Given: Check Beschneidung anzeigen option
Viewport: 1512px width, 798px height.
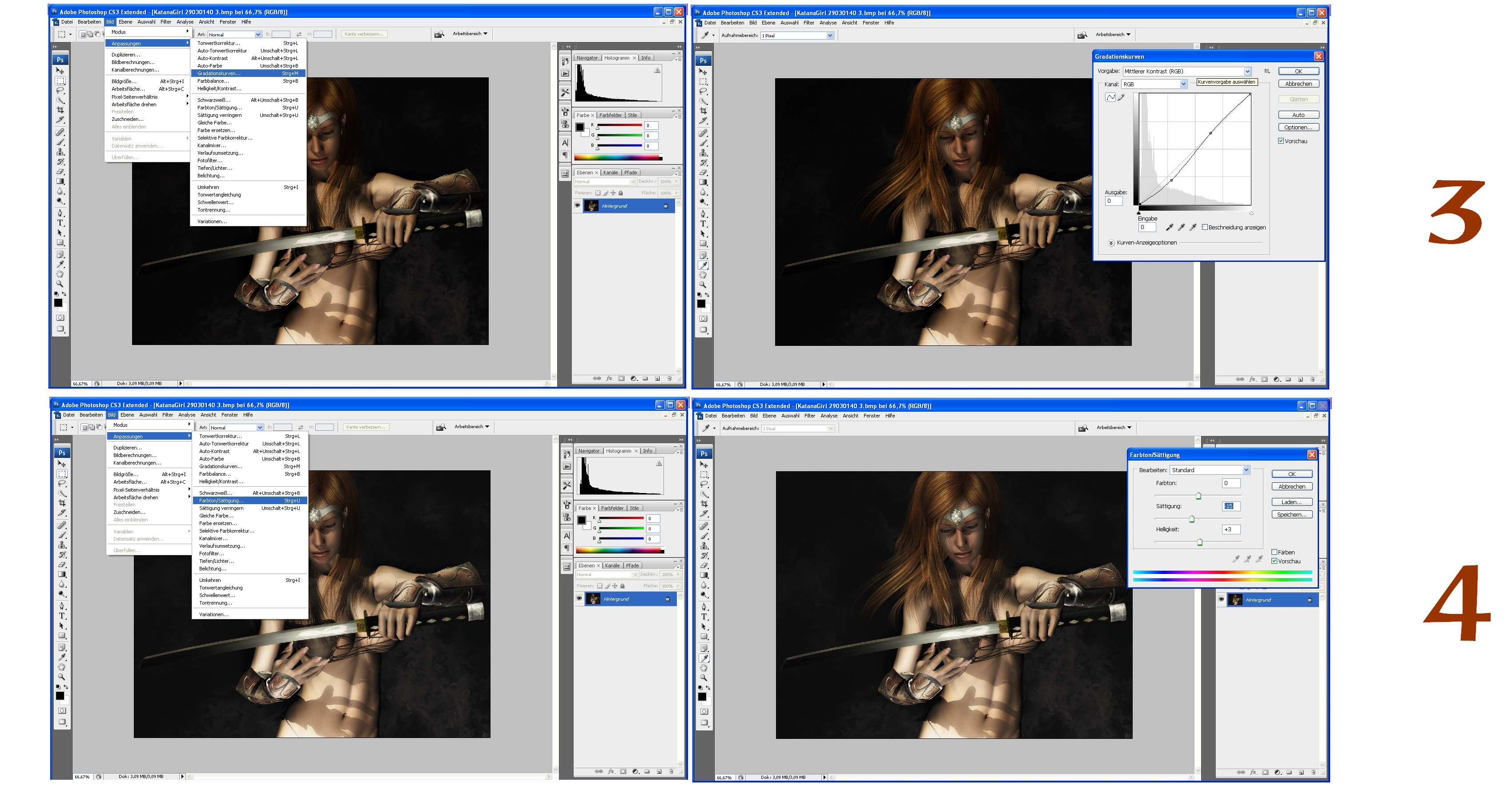Looking at the screenshot, I should [x=1205, y=227].
